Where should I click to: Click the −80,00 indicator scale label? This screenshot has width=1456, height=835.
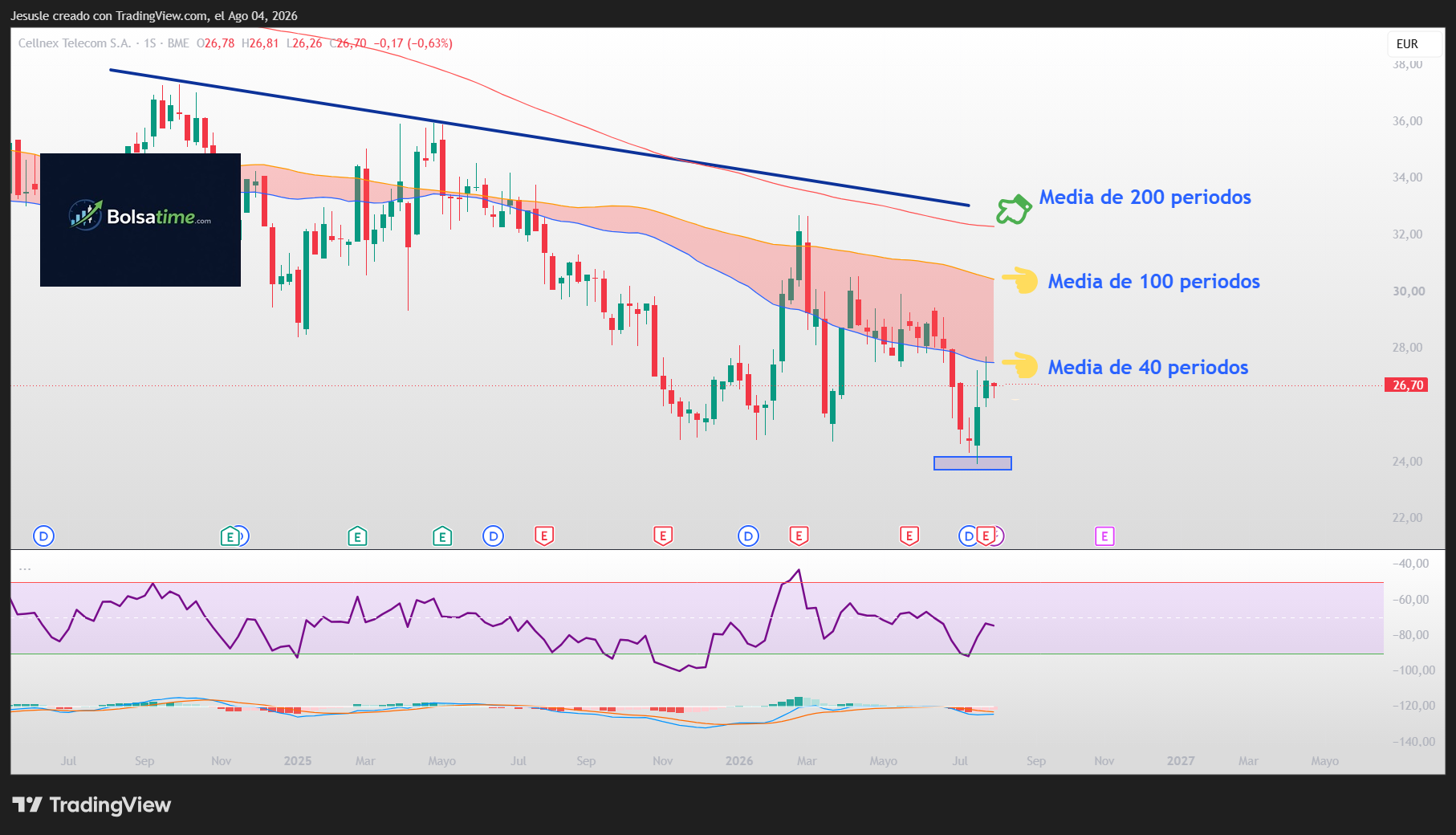tap(1410, 635)
